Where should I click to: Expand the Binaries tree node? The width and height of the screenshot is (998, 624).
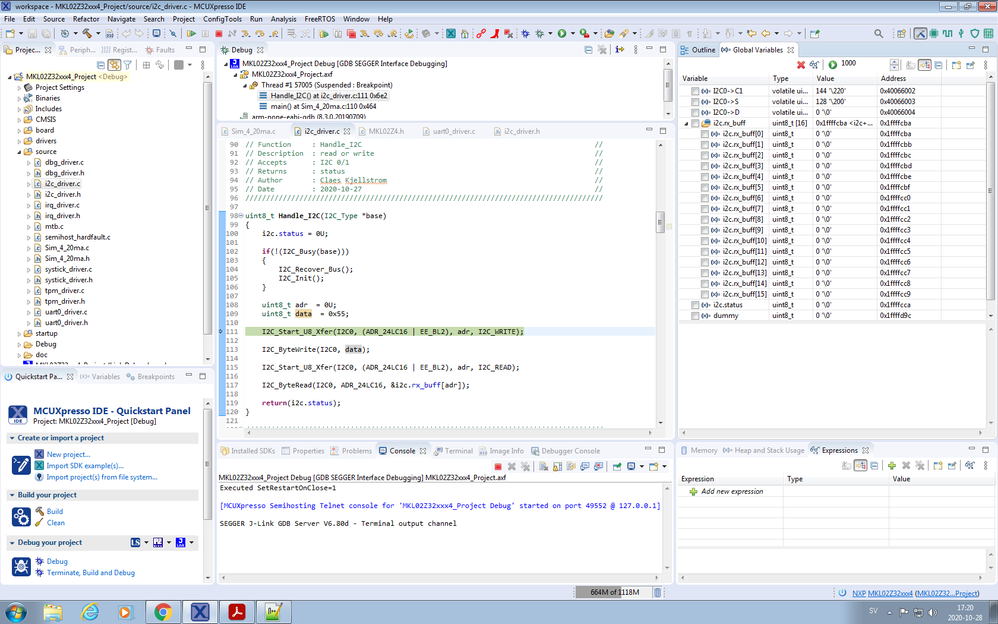[x=18, y=99]
